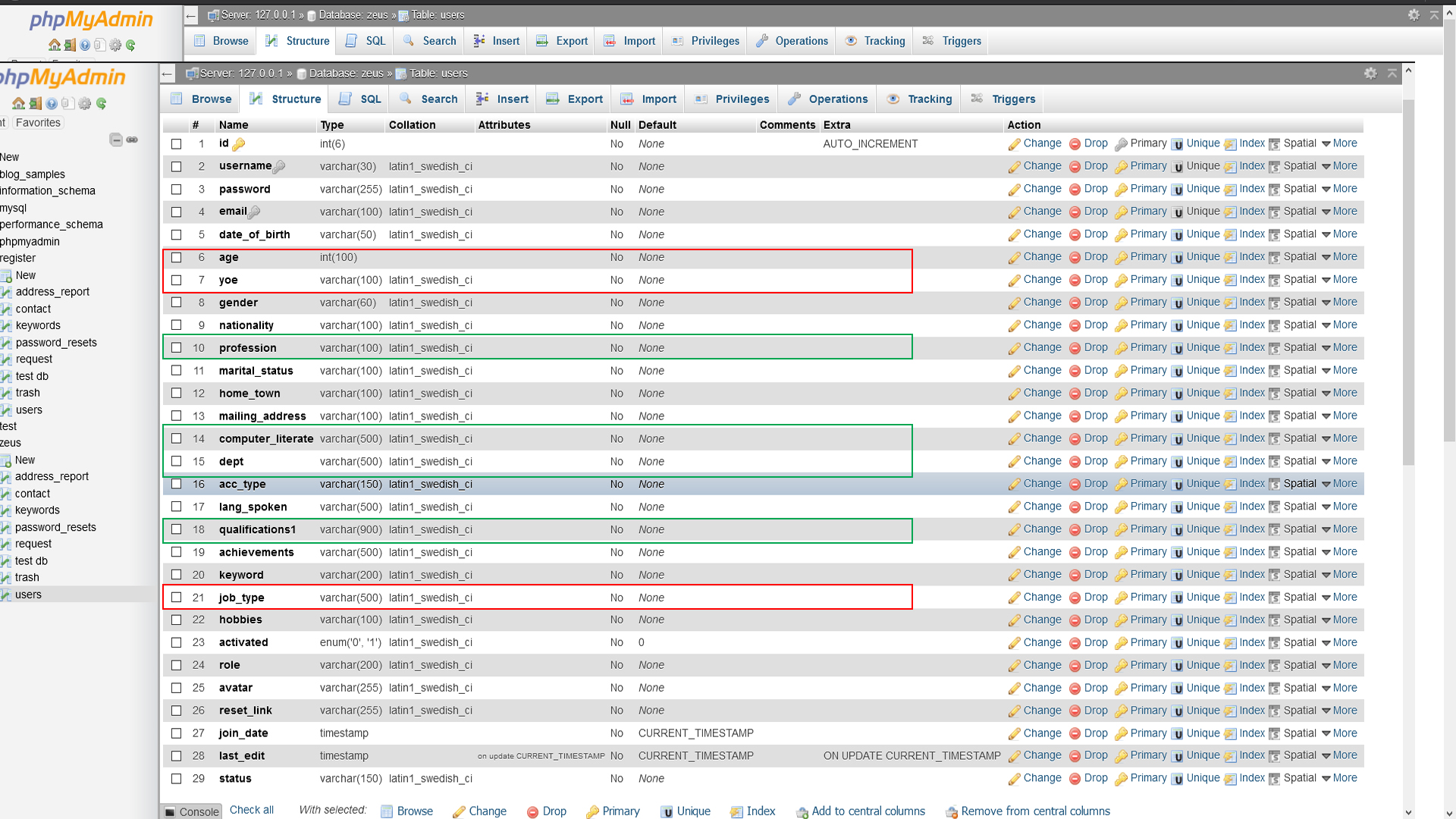The image size is (1456, 819).
Task: Click the back arrow left of front window breadcrumb
Action: coord(168,74)
